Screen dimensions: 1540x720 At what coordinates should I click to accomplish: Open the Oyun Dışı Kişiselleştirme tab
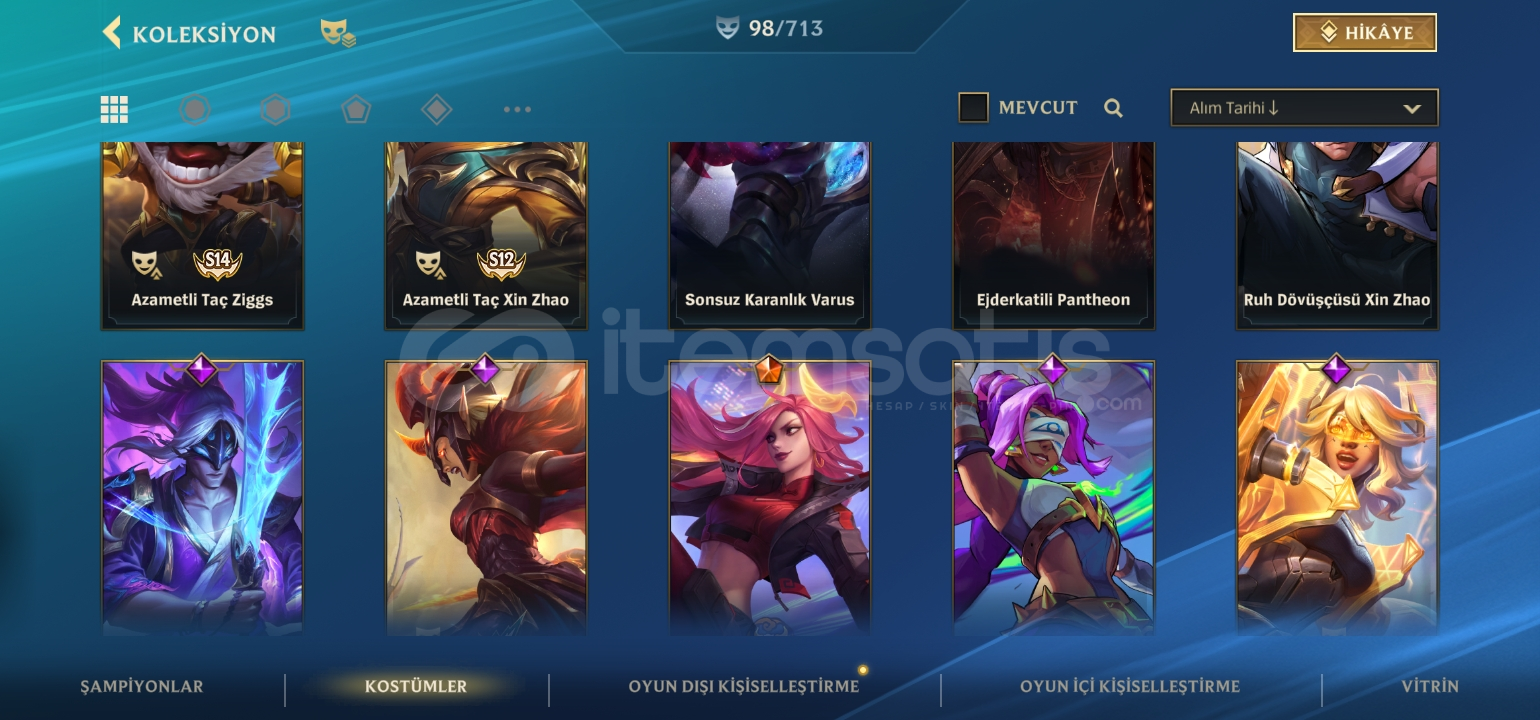point(744,687)
